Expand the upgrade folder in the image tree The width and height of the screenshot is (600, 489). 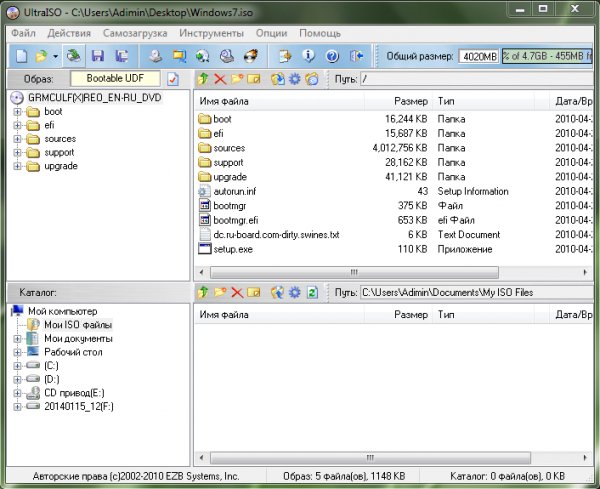17,166
